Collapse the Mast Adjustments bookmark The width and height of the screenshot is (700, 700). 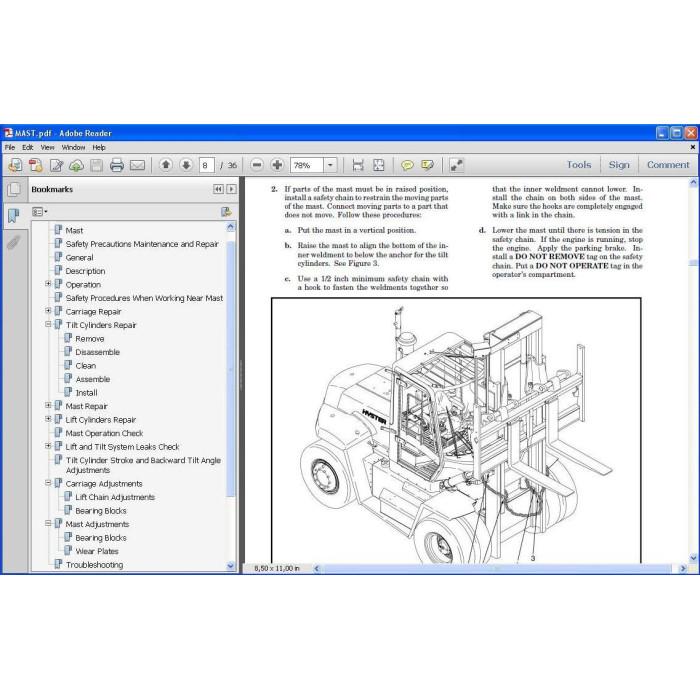(48, 523)
